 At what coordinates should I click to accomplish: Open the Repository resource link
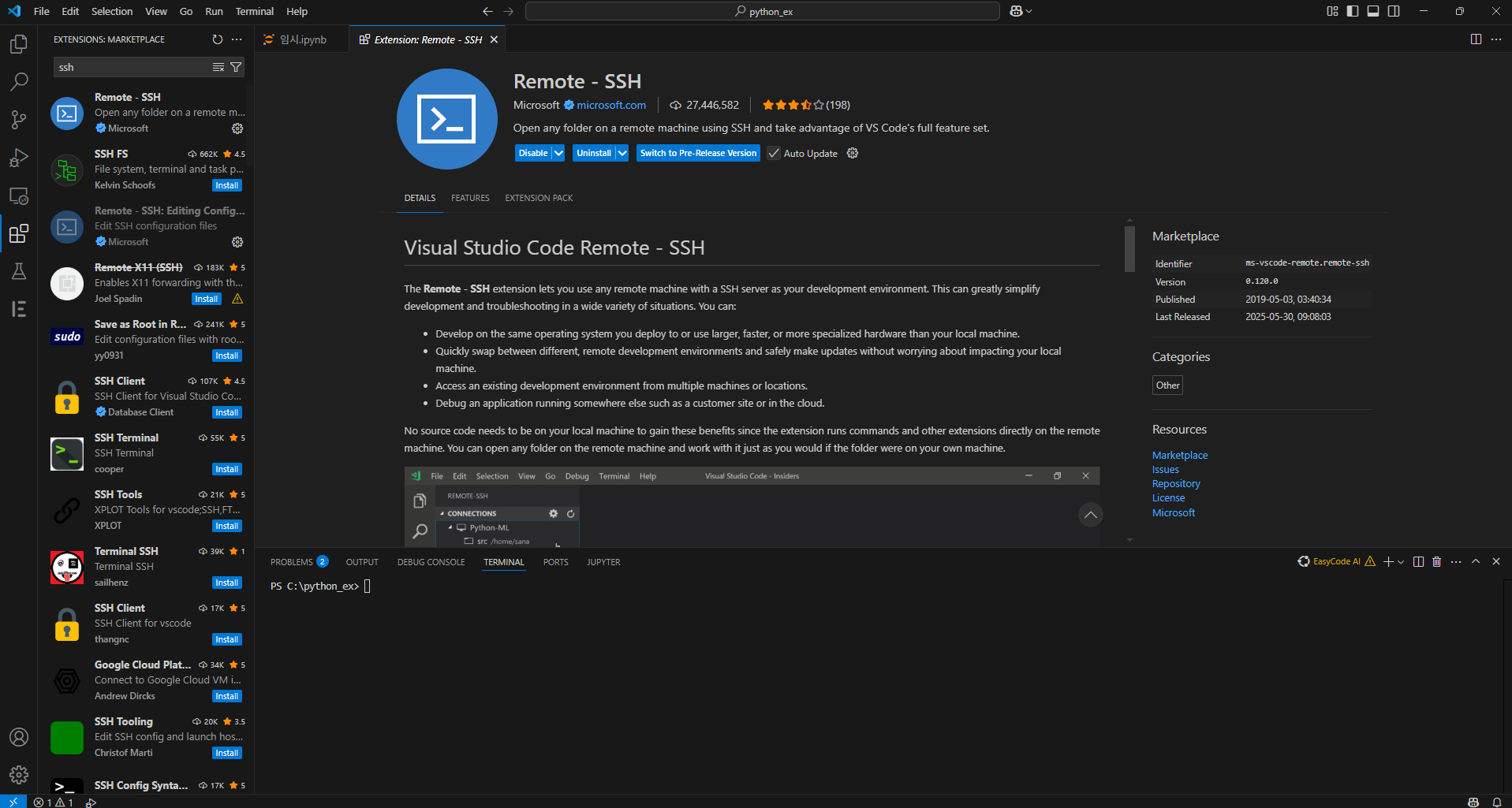(x=1176, y=484)
